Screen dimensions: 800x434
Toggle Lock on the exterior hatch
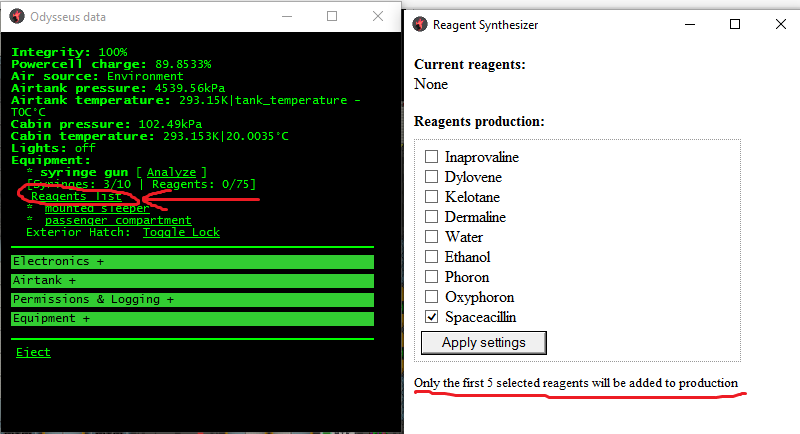click(181, 233)
